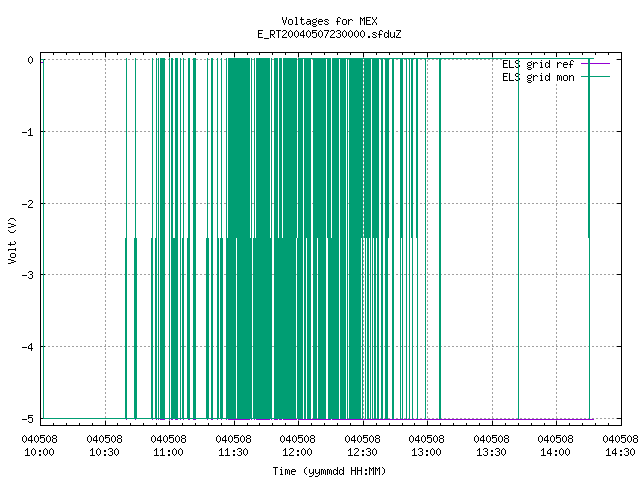Click the -5 volt y-axis tick label
The width and height of the screenshot is (640, 480).
pos(27,419)
